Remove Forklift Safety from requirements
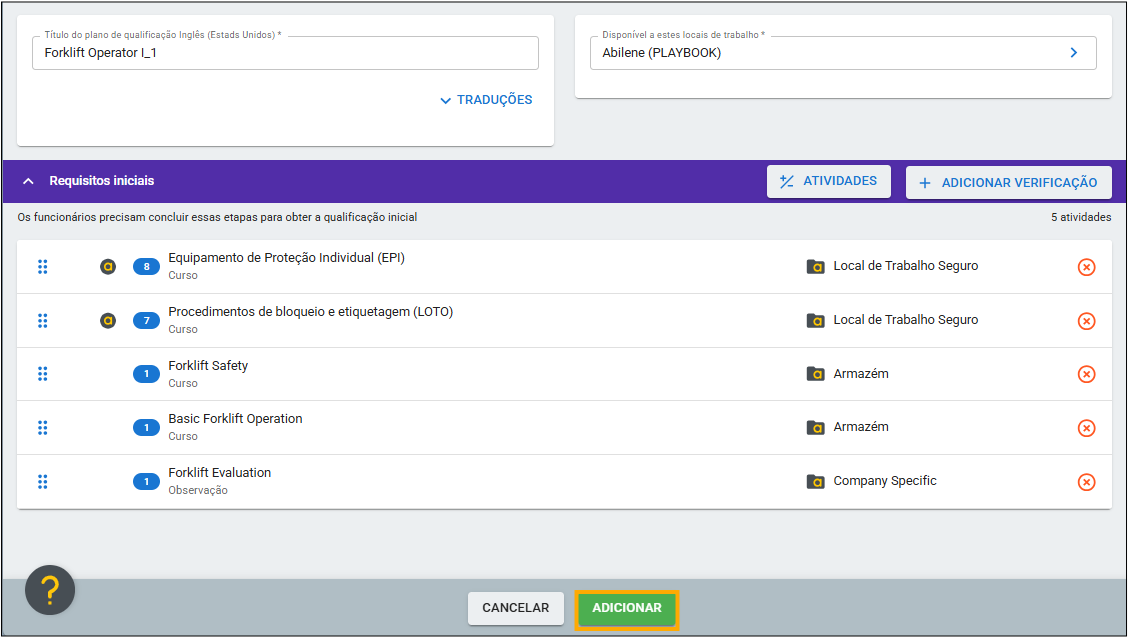This screenshot has width=1128, height=637. [1086, 374]
